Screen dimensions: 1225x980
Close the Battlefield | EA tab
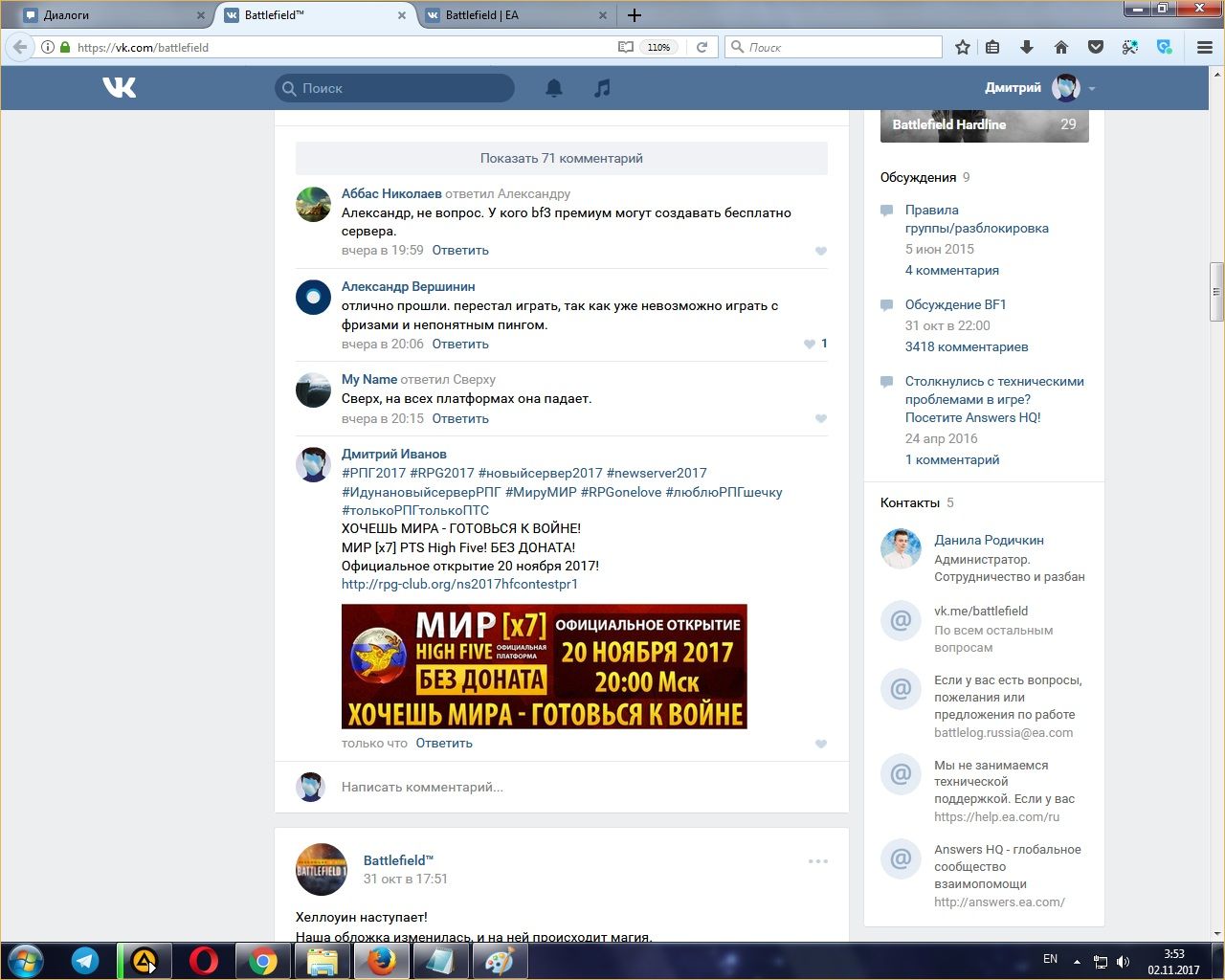coord(602,15)
